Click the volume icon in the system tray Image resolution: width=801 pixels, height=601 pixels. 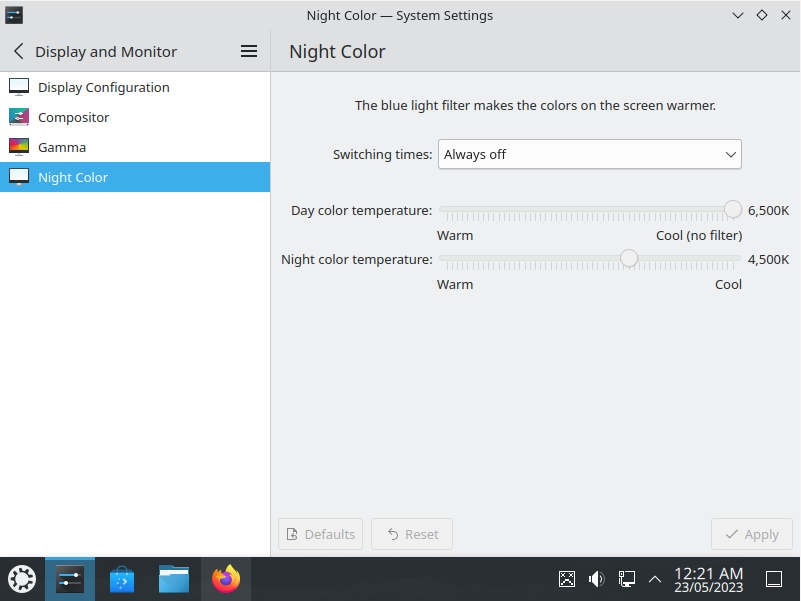pyautogui.click(x=597, y=578)
